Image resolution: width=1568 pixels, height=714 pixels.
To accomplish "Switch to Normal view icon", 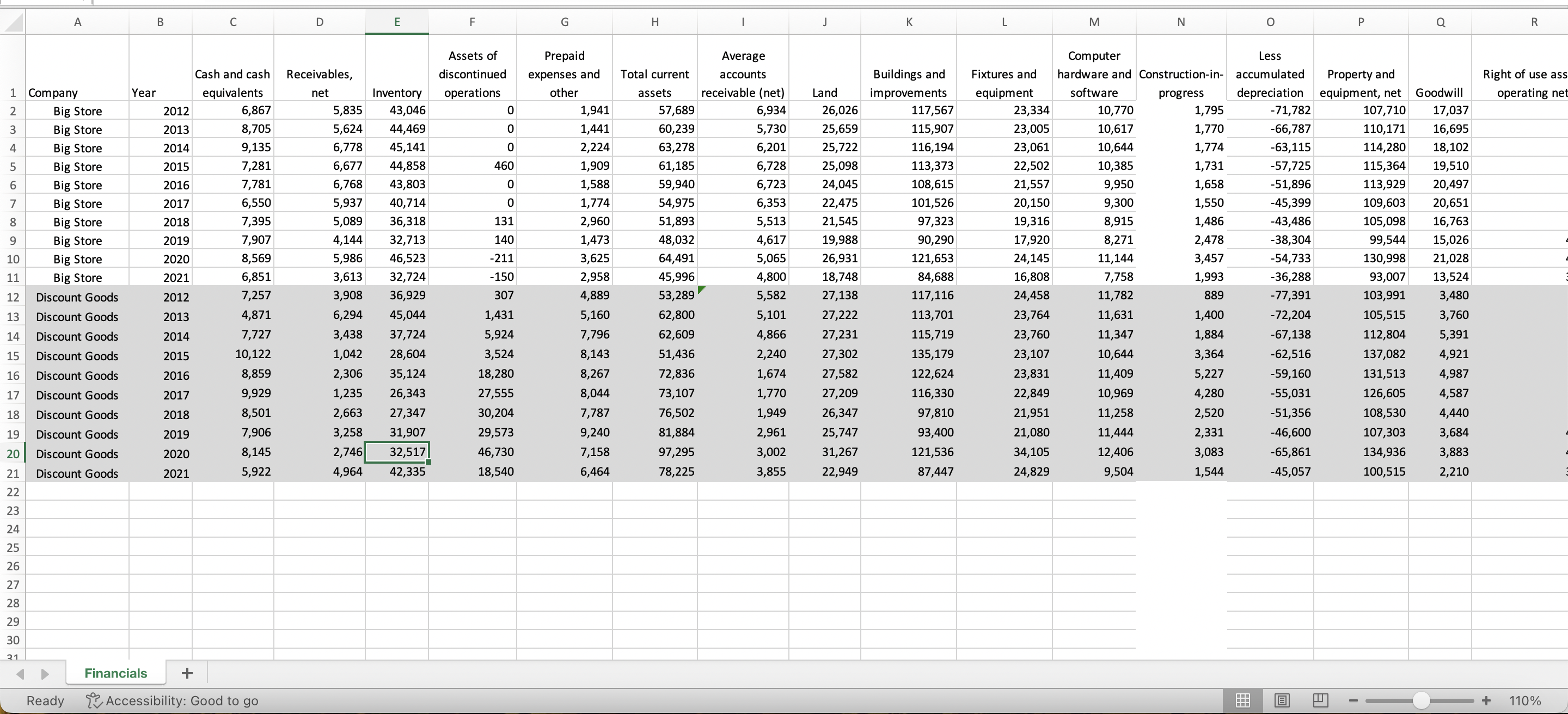I will point(1243,700).
